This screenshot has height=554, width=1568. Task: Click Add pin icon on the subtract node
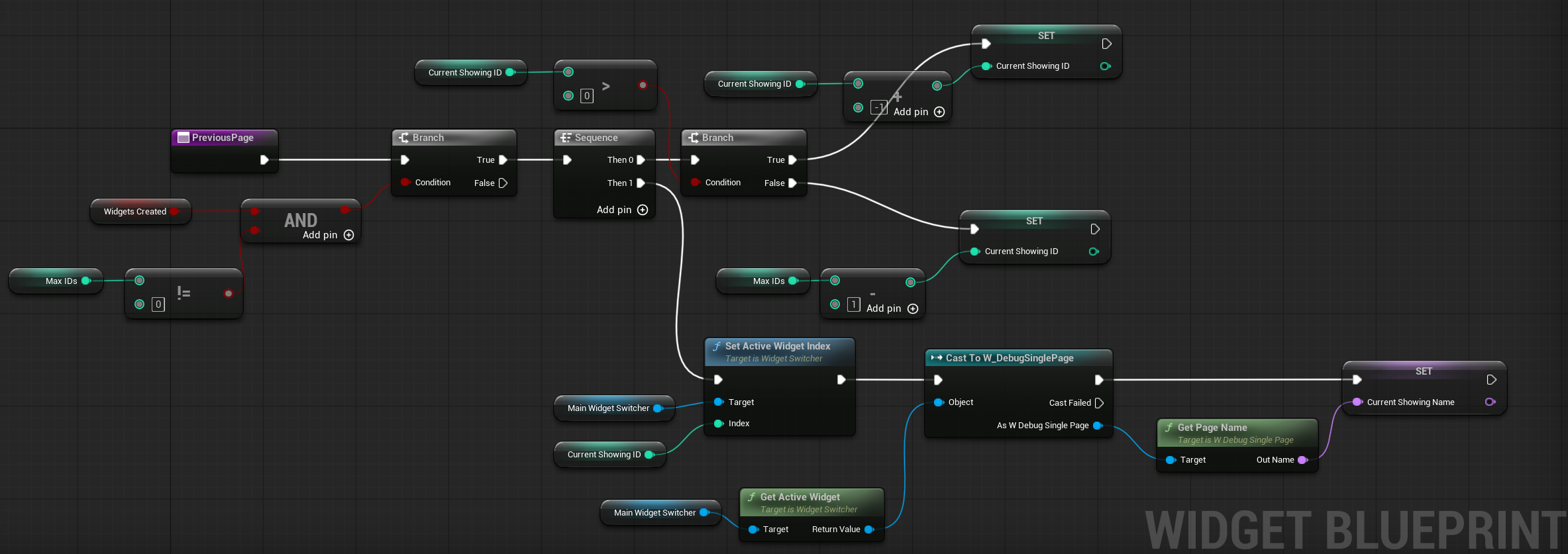tap(912, 308)
